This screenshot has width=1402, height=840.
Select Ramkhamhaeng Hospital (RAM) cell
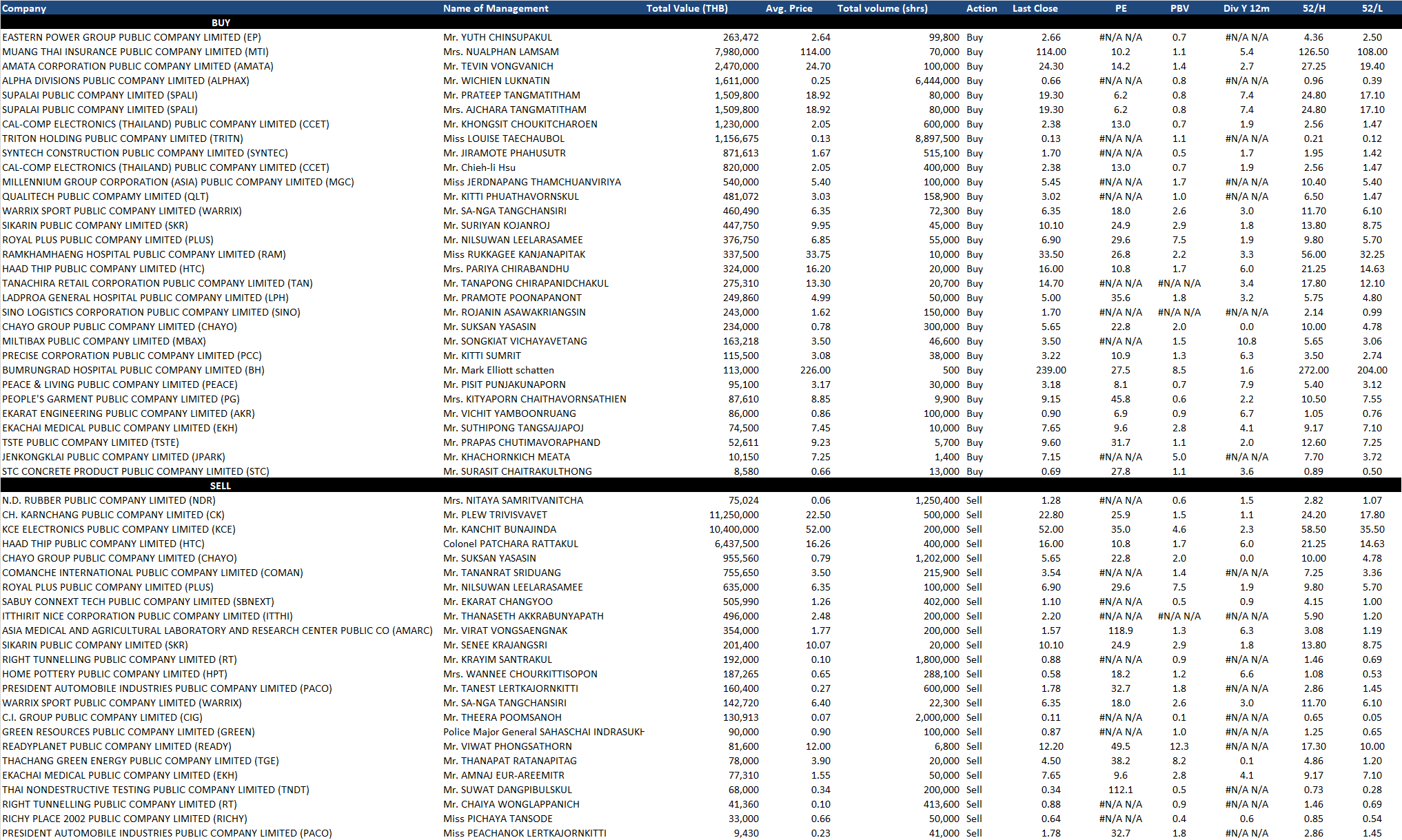coord(144,254)
